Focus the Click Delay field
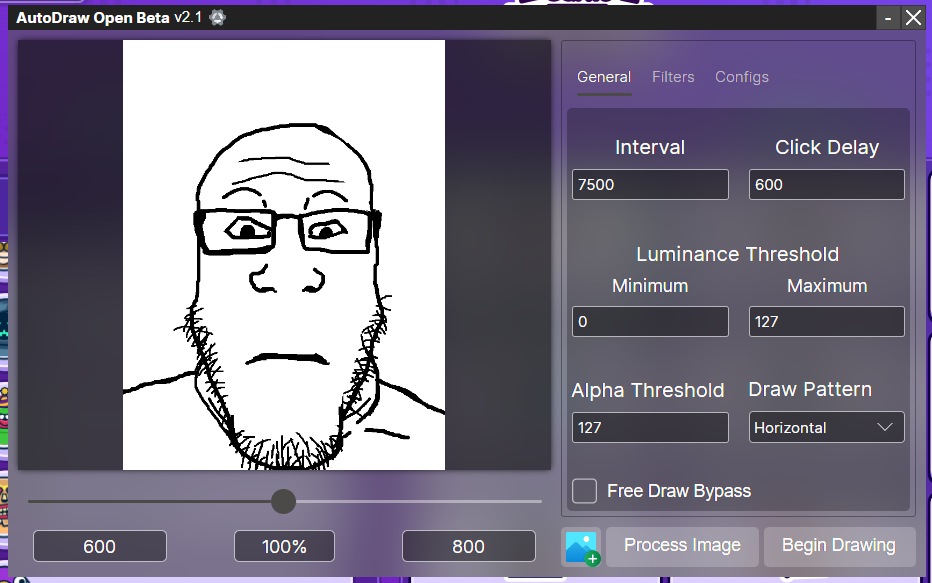Screen dimensions: 932x583 (826, 185)
